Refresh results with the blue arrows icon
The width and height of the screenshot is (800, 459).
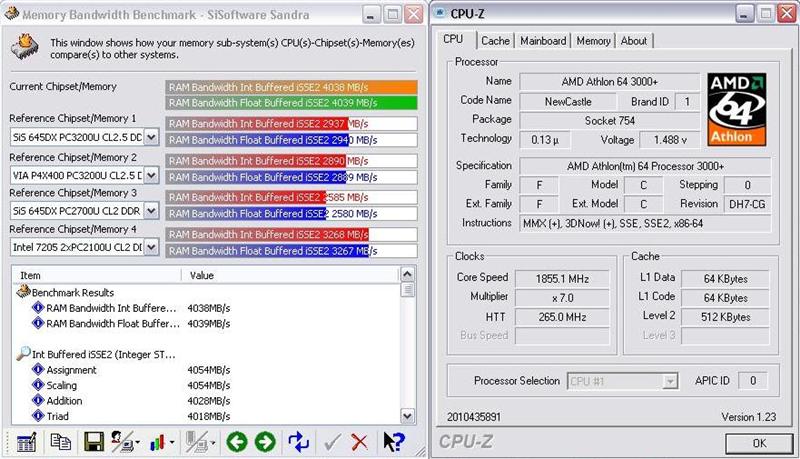[299, 441]
